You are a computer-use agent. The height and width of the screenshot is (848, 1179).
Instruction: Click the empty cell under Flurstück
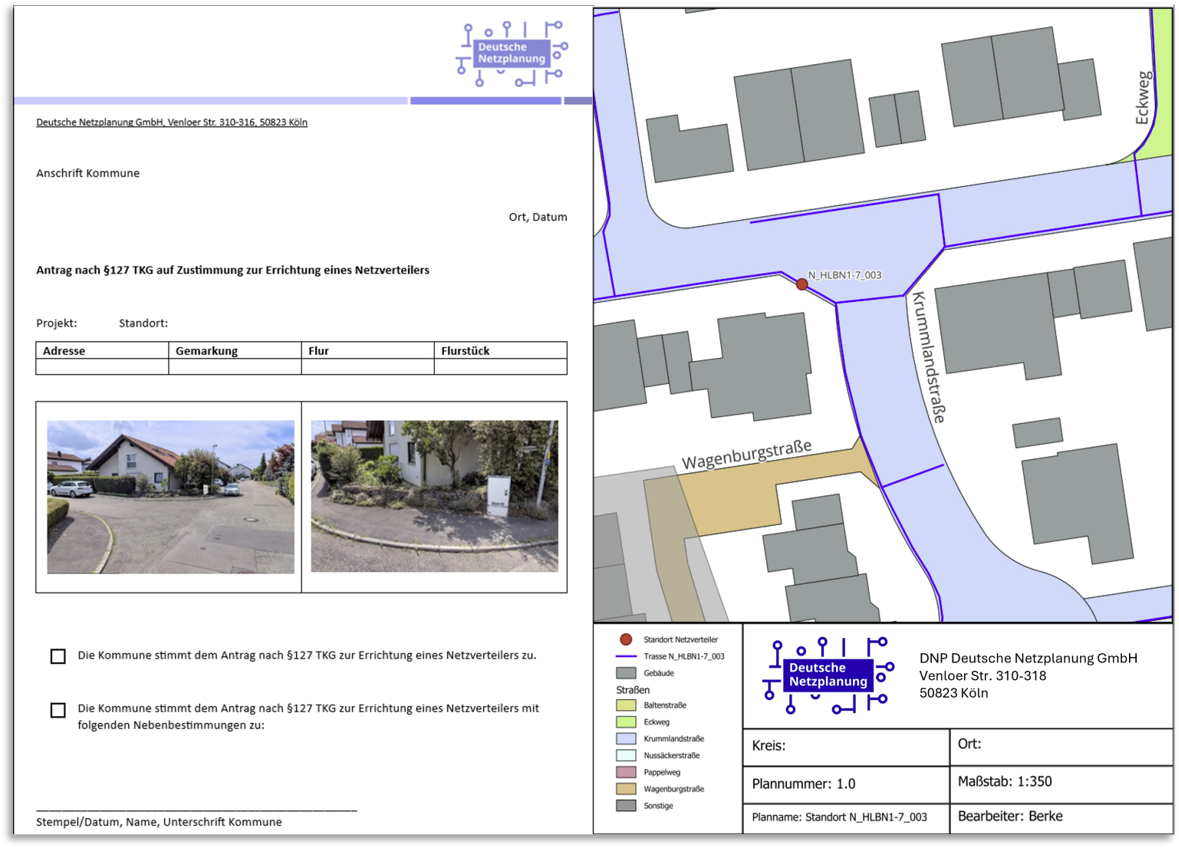point(500,367)
